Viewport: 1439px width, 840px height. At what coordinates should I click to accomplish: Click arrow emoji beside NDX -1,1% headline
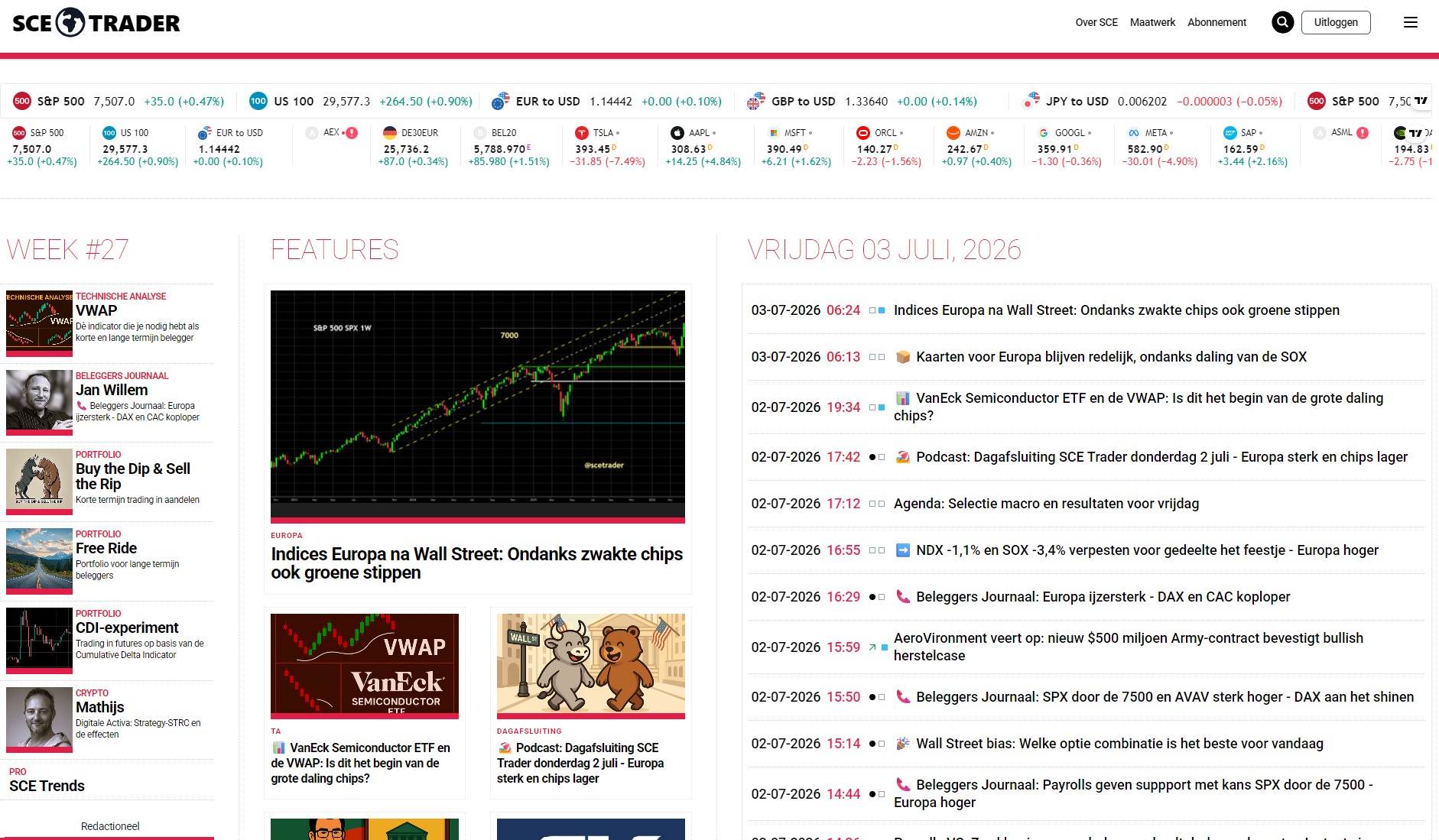pos(903,550)
